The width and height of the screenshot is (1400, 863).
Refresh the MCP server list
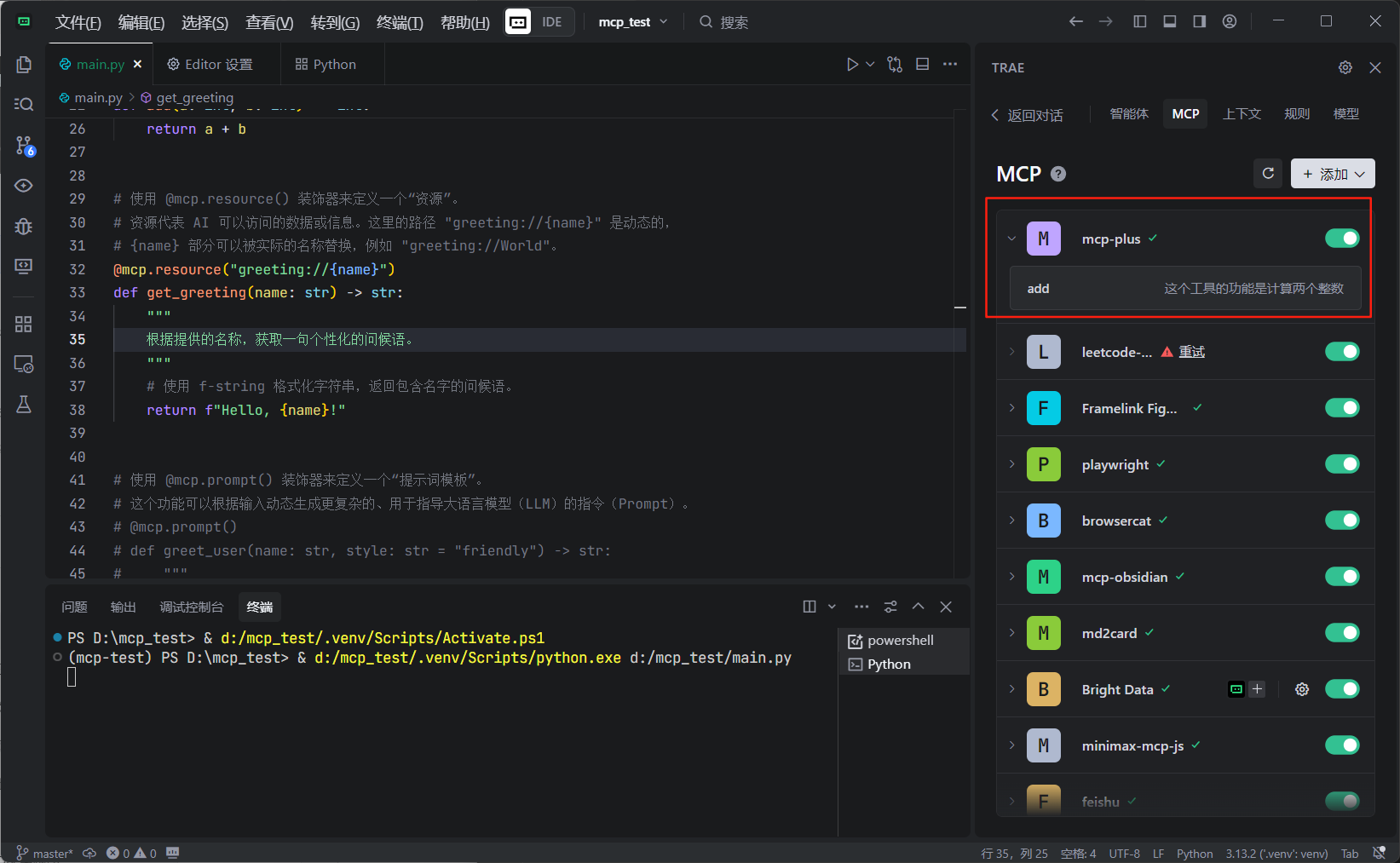click(x=1268, y=174)
